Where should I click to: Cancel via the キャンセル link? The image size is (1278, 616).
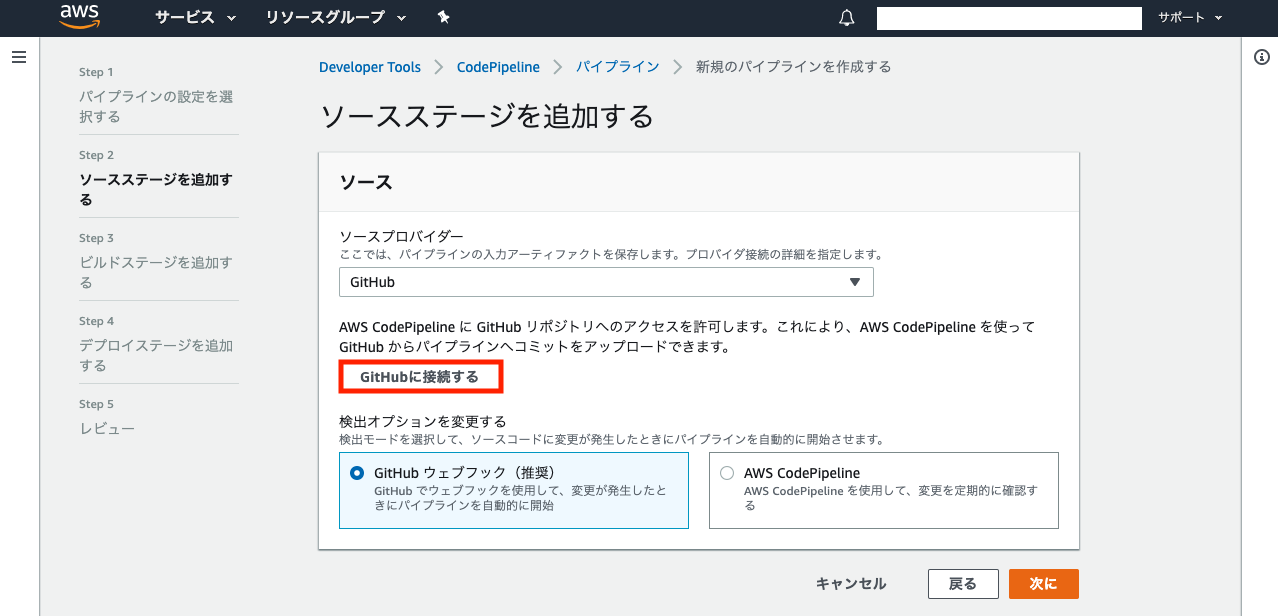pyautogui.click(x=851, y=583)
